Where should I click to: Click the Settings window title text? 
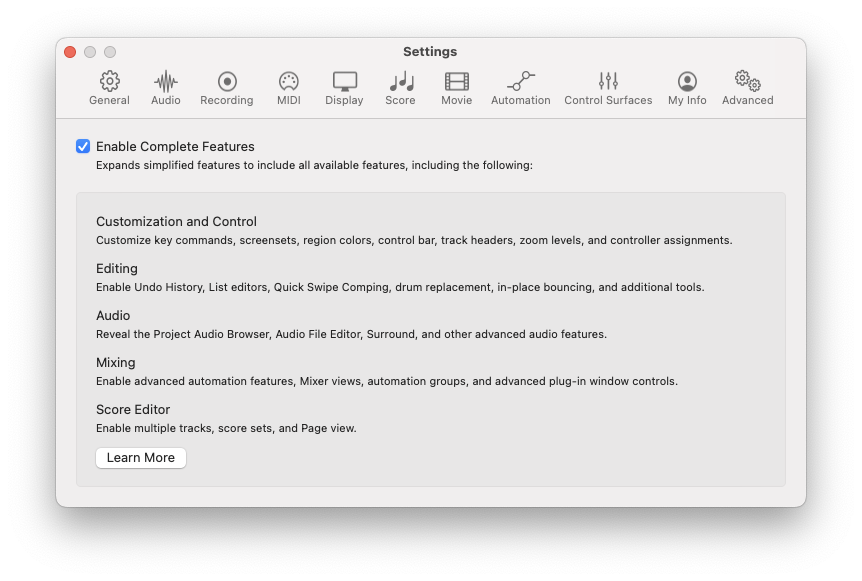coord(430,52)
